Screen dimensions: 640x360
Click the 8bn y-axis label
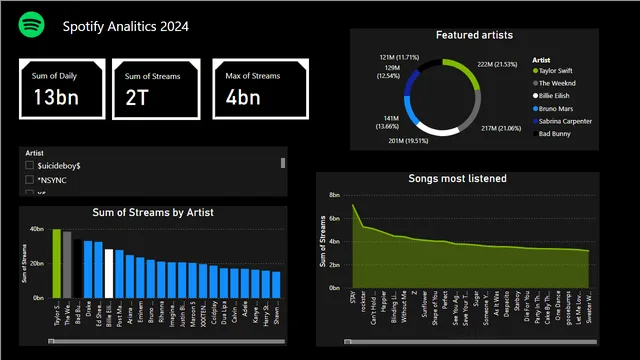point(334,195)
